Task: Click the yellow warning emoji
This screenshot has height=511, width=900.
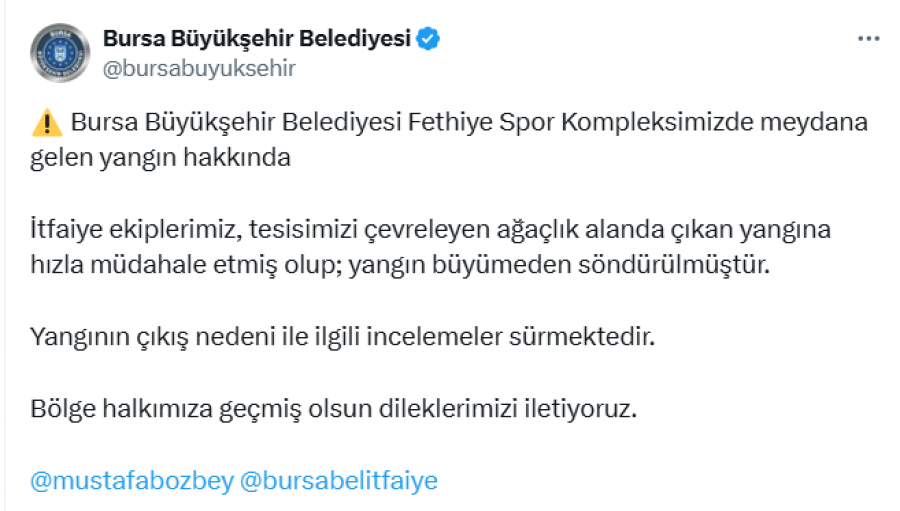Action: (47, 122)
